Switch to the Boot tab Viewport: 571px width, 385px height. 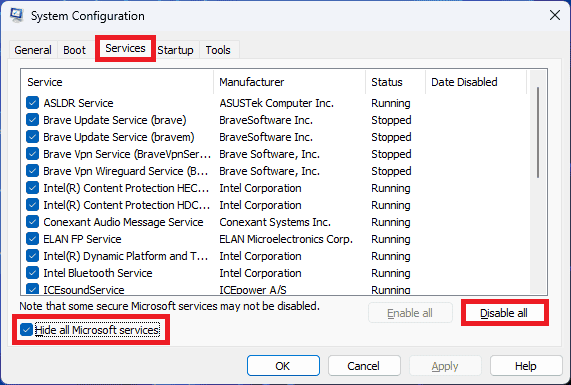tap(74, 50)
